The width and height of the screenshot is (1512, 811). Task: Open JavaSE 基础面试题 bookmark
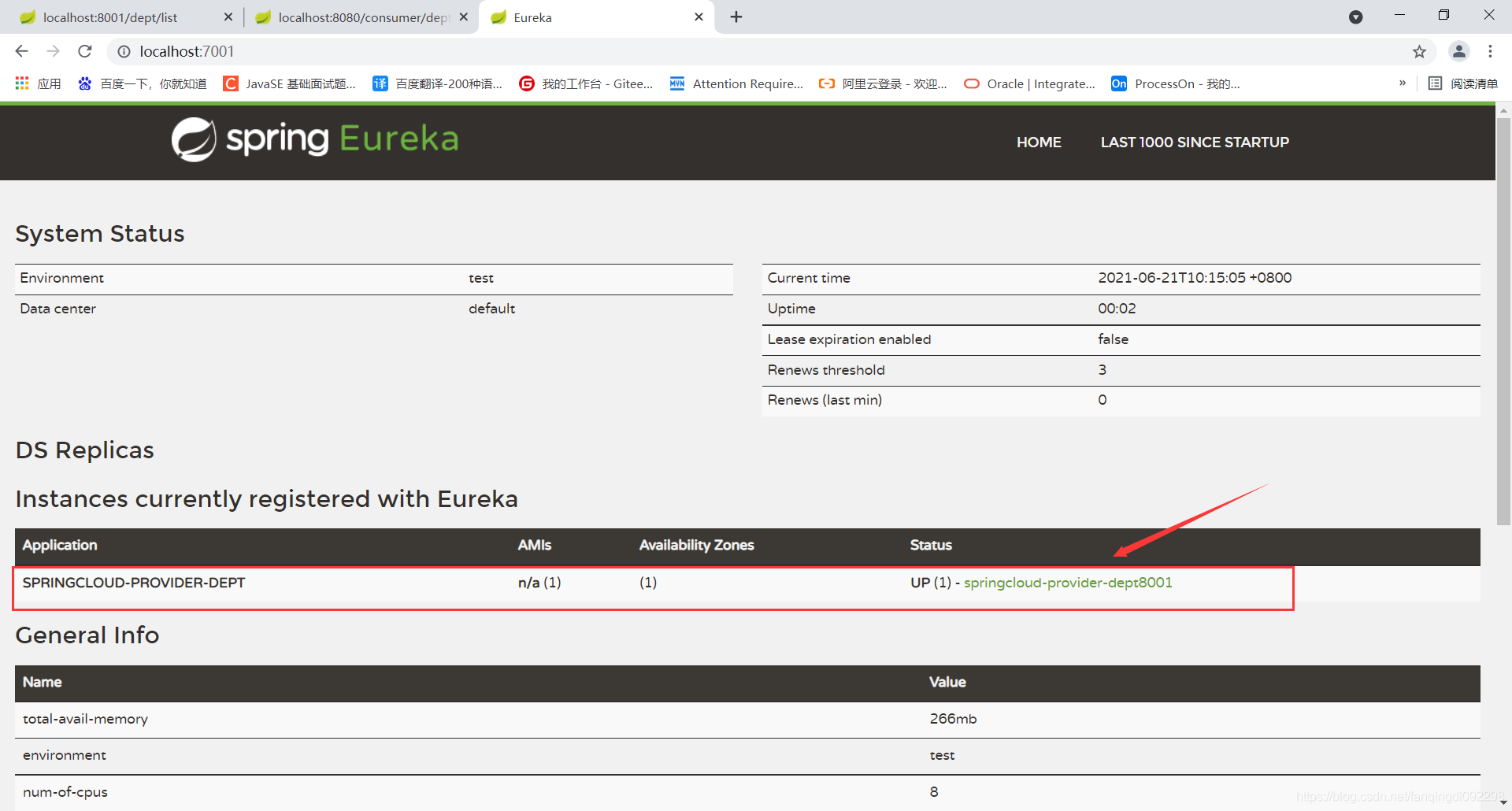pyautogui.click(x=289, y=83)
